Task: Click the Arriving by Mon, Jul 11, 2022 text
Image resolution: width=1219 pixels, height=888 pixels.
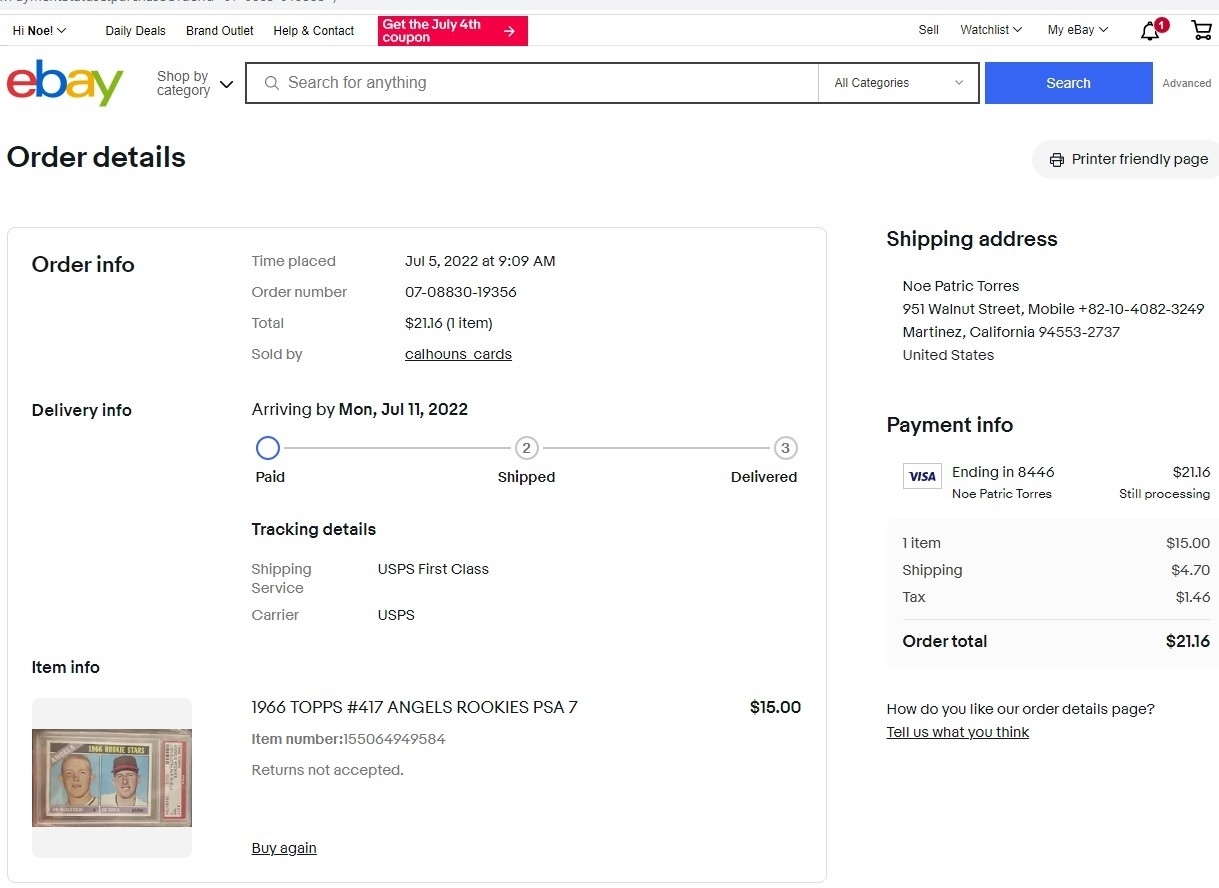Action: pos(359,409)
